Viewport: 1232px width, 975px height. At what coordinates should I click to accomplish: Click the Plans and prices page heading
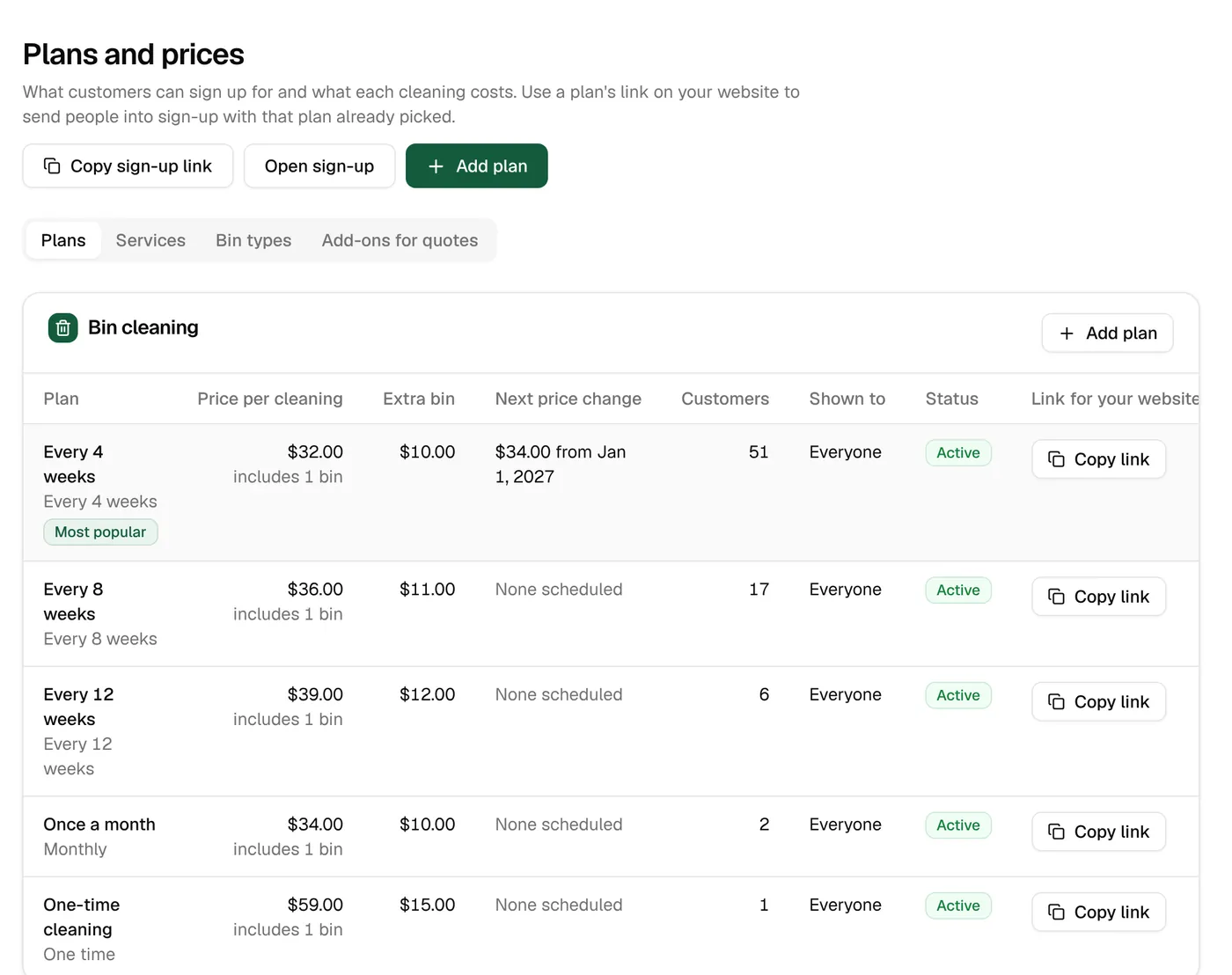[x=134, y=55]
